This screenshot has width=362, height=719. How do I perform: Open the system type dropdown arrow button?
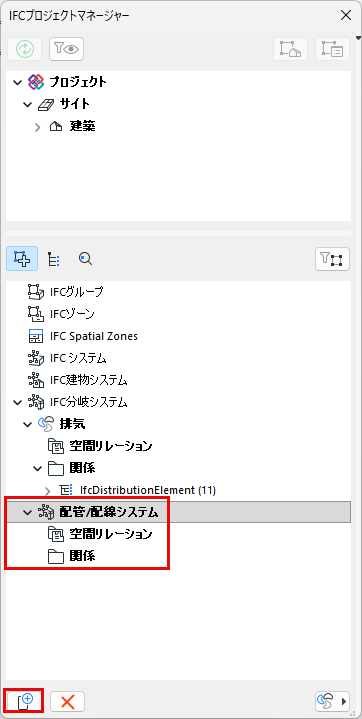coord(333,701)
